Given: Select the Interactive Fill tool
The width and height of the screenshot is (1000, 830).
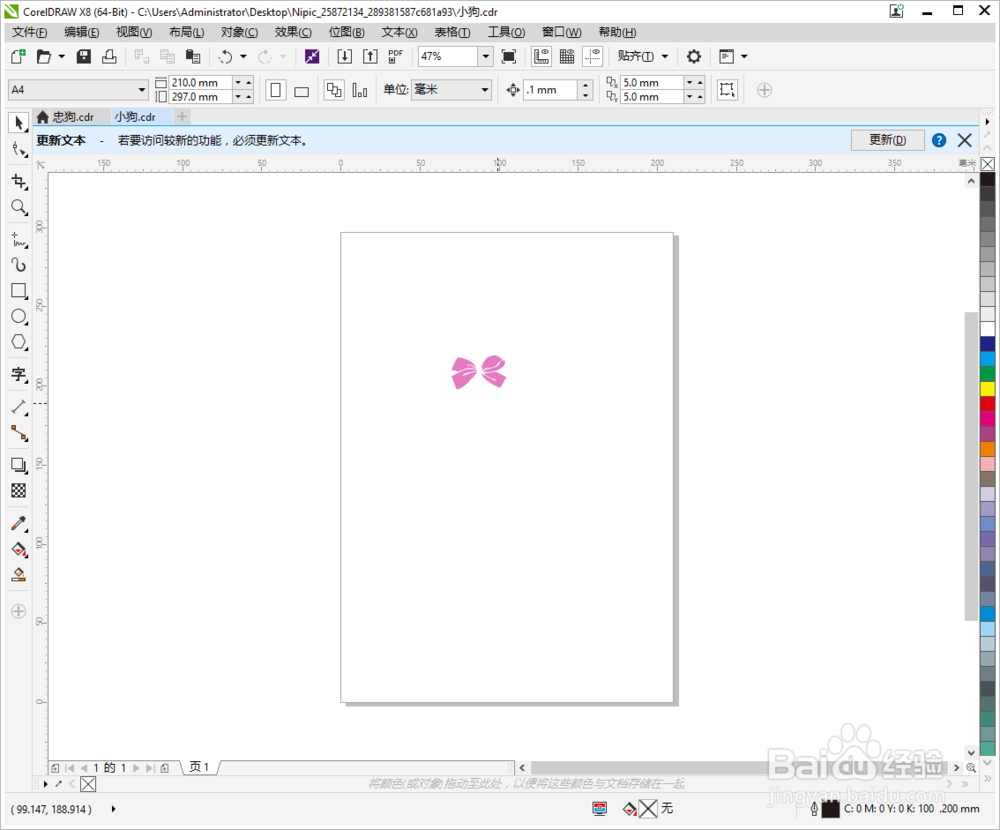Looking at the screenshot, I should 18,549.
